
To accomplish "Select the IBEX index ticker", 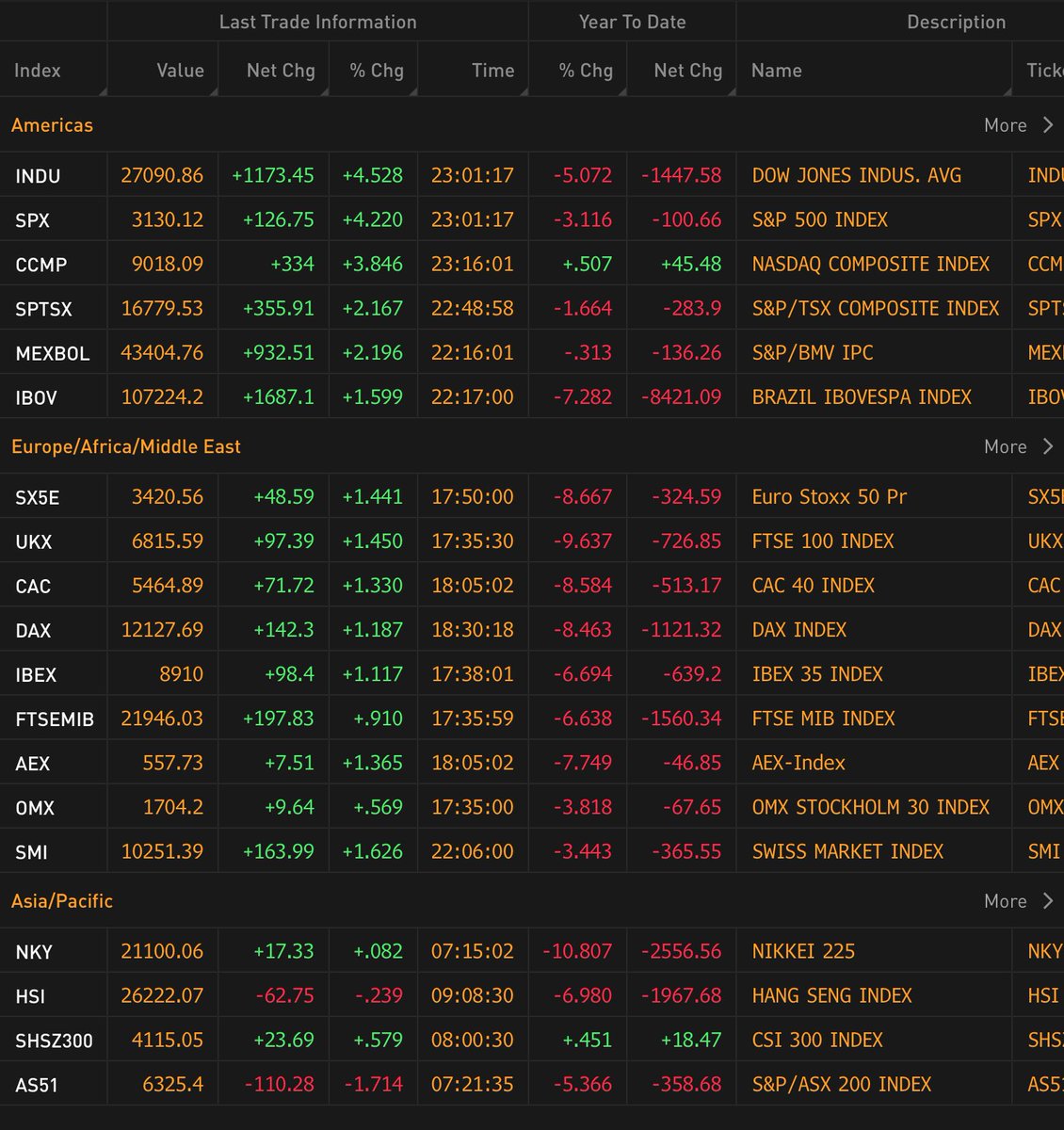I will point(36,674).
